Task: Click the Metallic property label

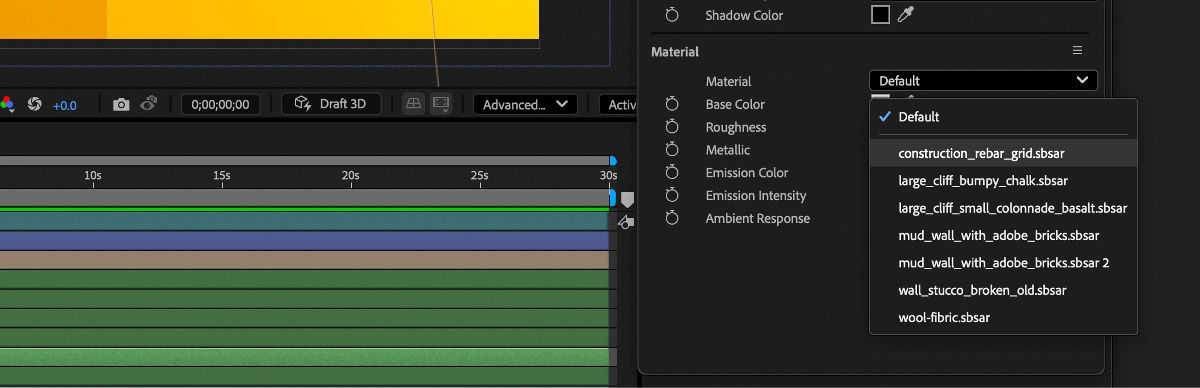Action: (728, 150)
